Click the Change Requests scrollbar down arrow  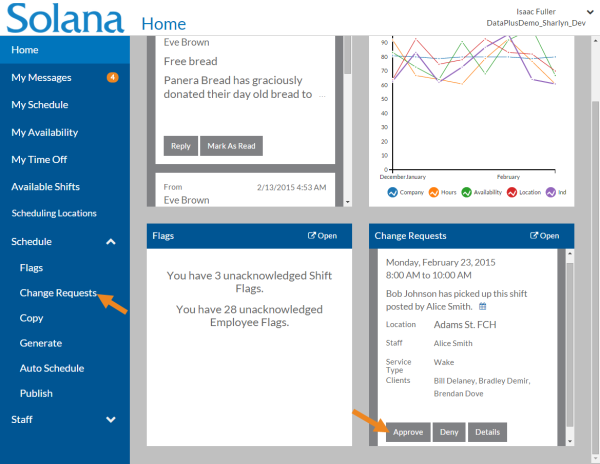570,441
